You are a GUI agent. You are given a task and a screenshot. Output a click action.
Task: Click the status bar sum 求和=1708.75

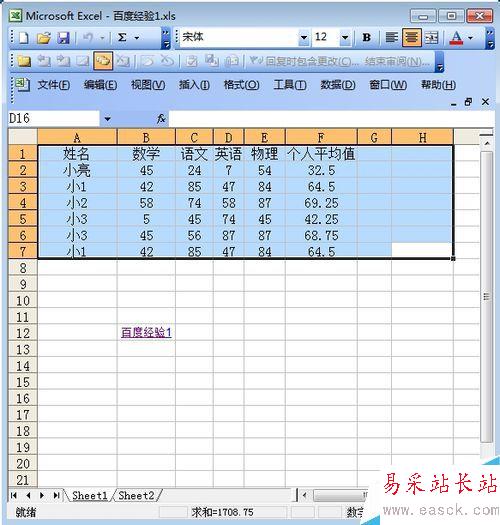222,512
